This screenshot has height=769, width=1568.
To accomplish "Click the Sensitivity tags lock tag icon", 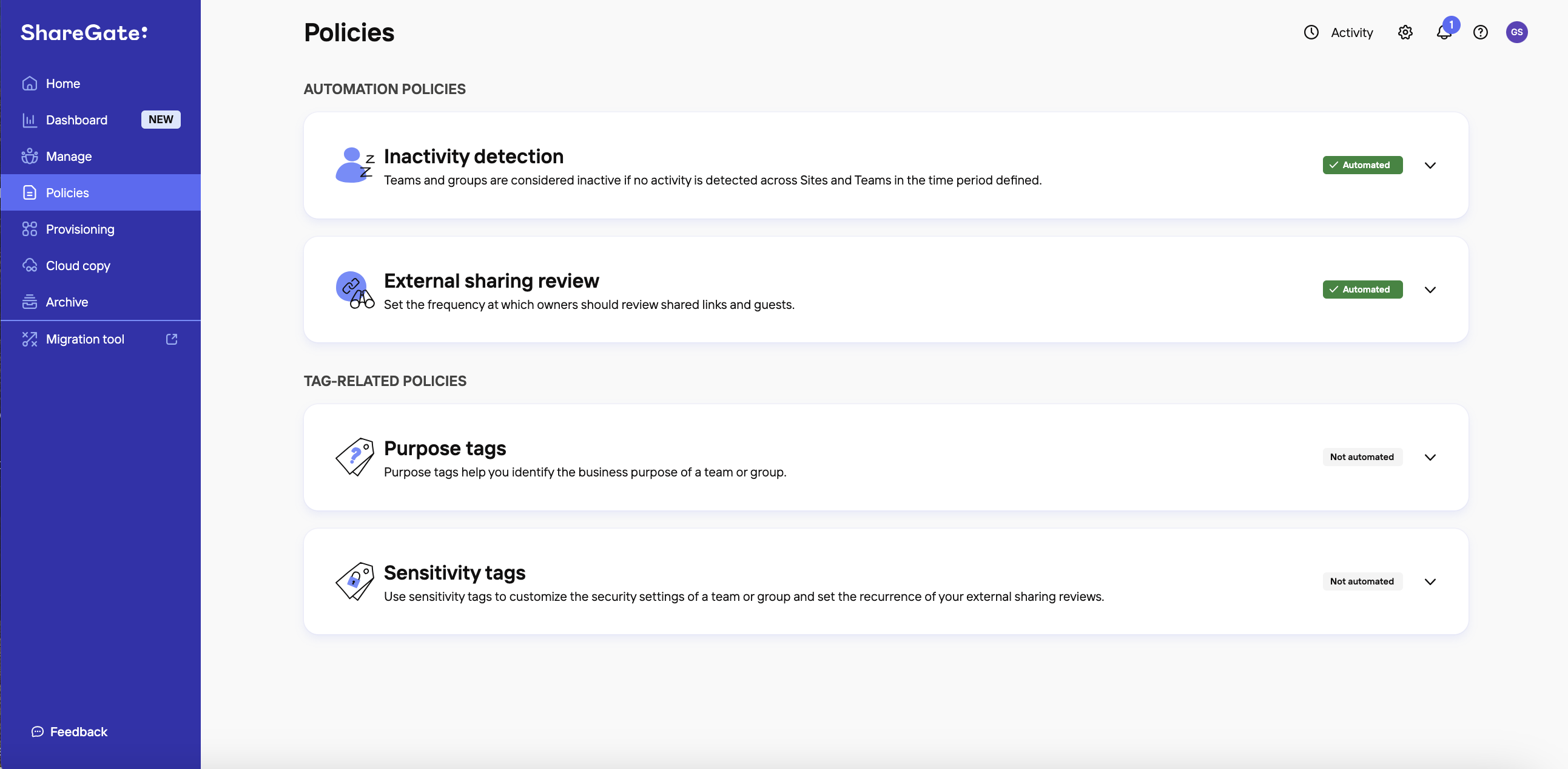I will [355, 581].
